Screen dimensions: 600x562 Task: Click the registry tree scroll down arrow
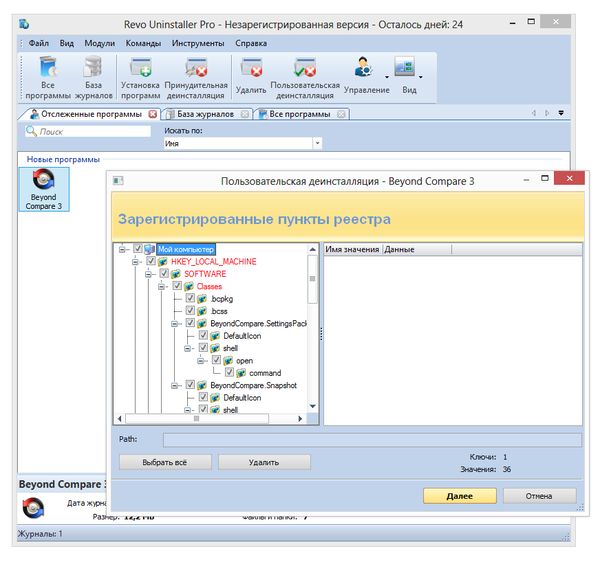pyautogui.click(x=313, y=406)
